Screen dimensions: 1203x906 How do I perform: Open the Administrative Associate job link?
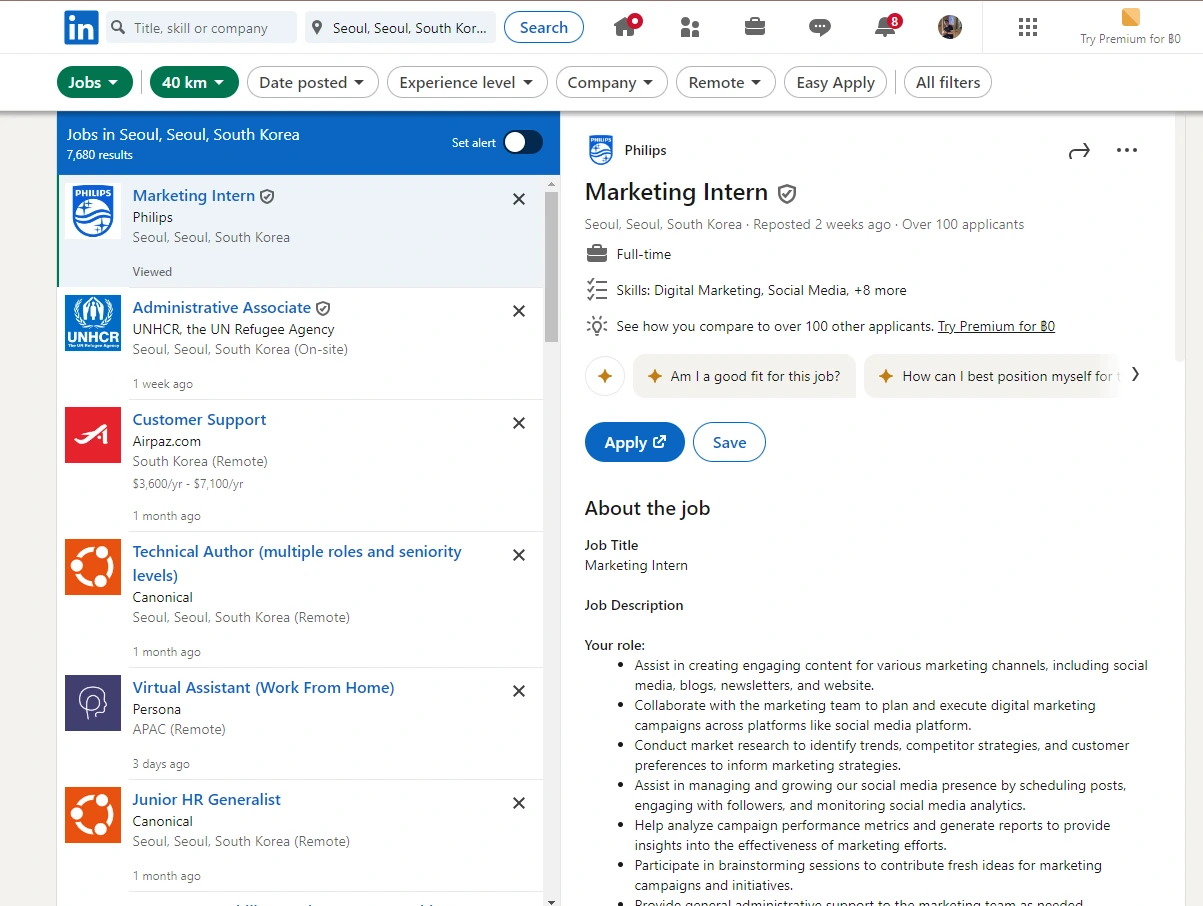tap(222, 307)
